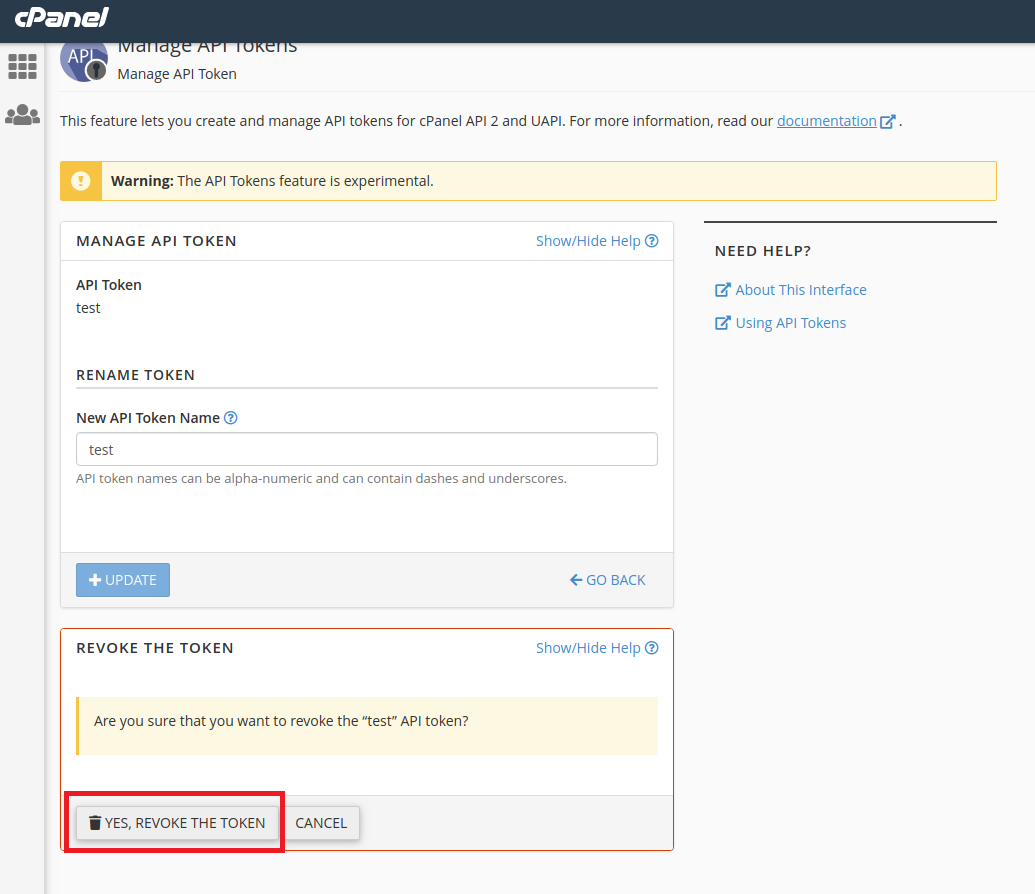1035x894 pixels.
Task: Click the About This Interface link
Action: 800,289
